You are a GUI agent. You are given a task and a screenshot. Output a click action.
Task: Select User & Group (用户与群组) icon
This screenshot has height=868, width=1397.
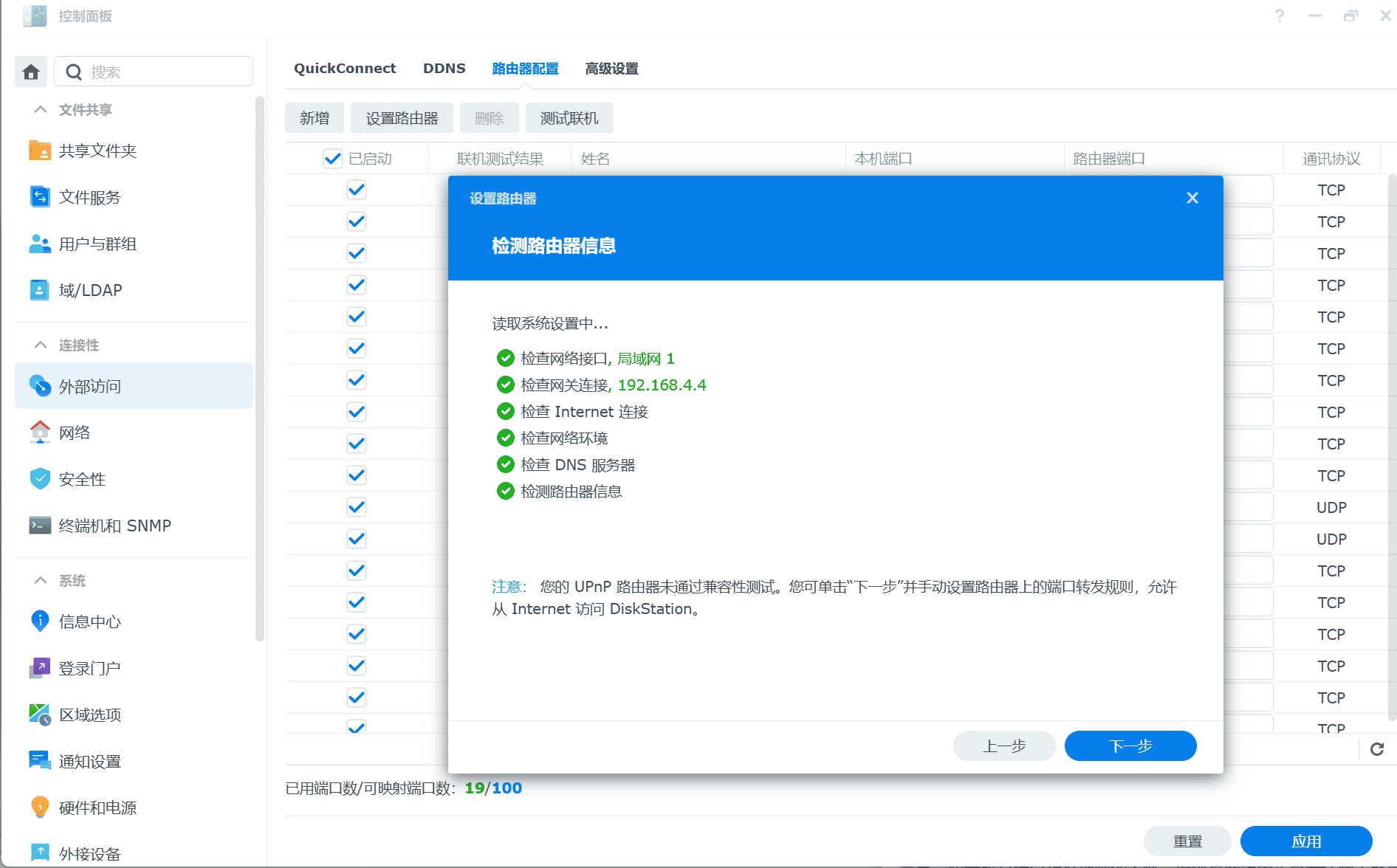[x=40, y=244]
